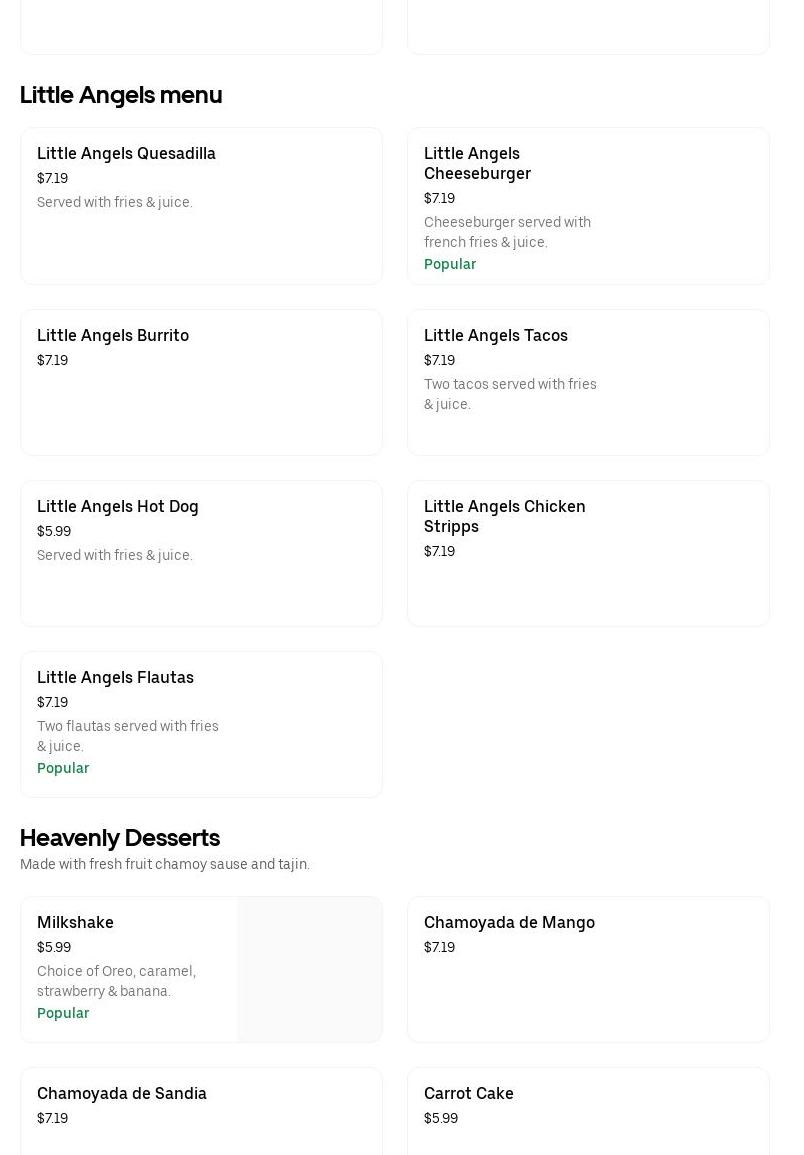Image resolution: width=804 pixels, height=1155 pixels.
Task: Click the Tacos description text
Action: coord(510,395)
